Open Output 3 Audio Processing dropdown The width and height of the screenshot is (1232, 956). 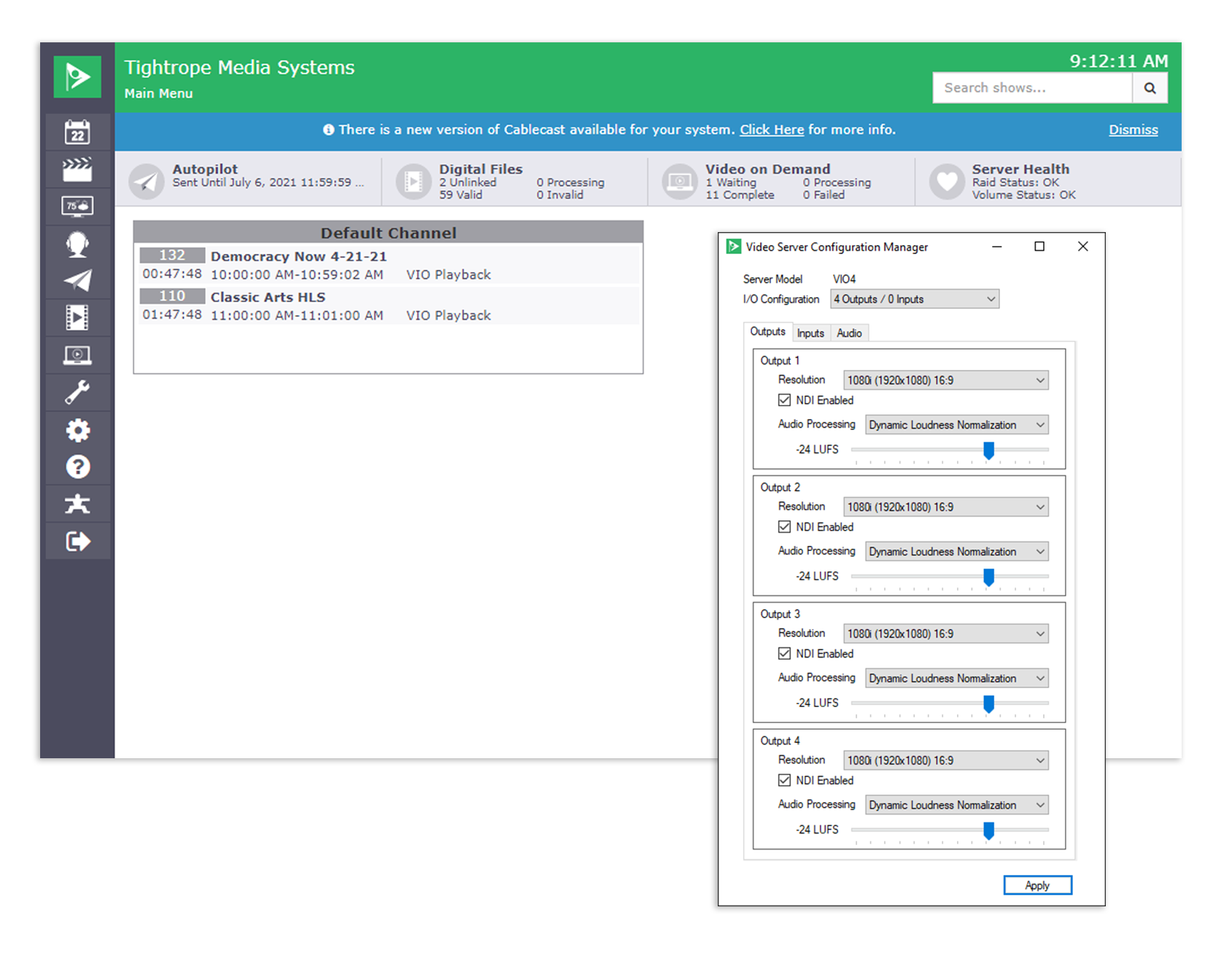(957, 679)
